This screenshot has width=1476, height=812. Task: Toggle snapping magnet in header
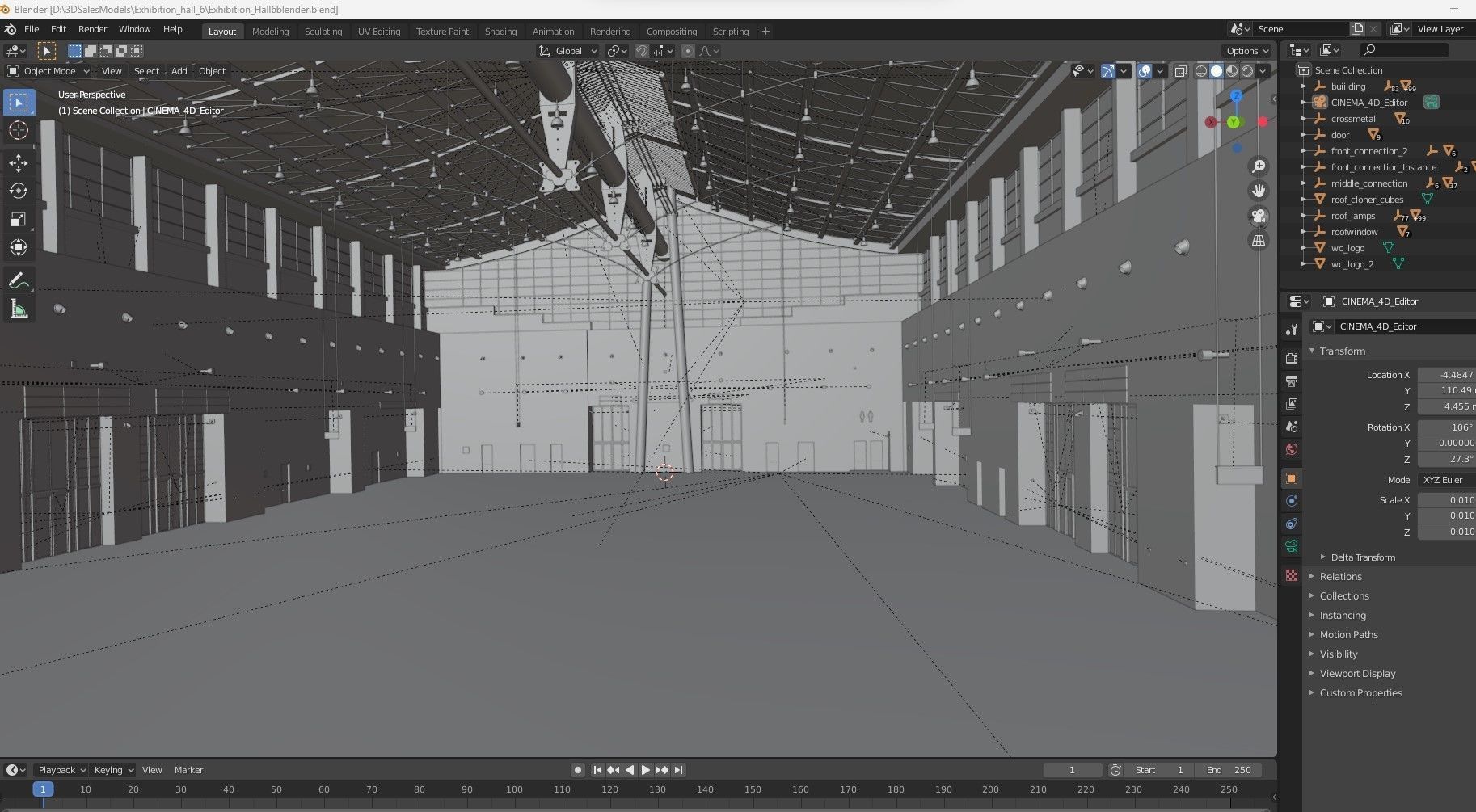(642, 51)
